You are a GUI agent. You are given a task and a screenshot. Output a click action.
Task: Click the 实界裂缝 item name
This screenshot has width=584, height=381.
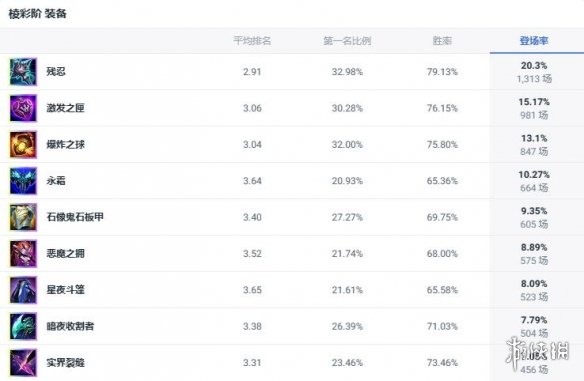click(66, 362)
